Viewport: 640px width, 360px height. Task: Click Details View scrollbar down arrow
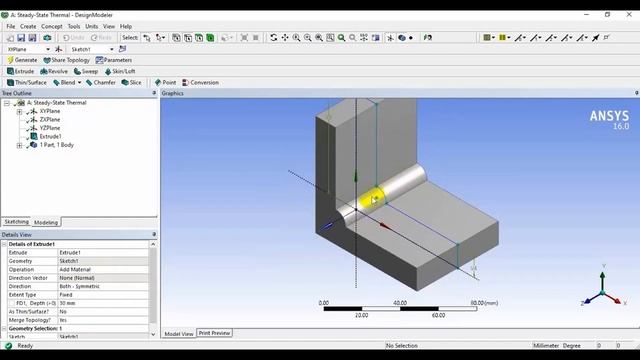click(153, 334)
